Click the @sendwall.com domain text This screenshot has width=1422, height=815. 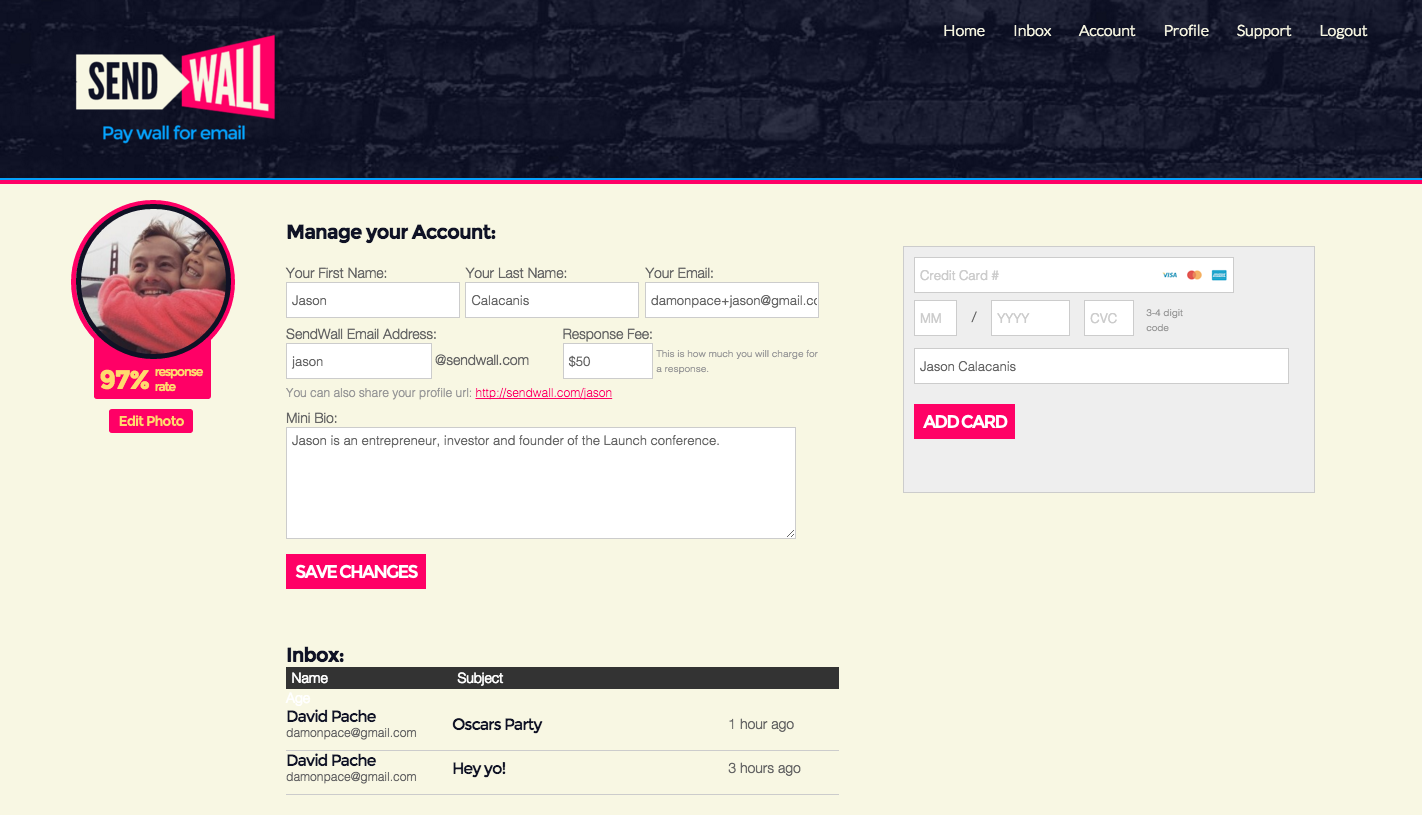[482, 360]
